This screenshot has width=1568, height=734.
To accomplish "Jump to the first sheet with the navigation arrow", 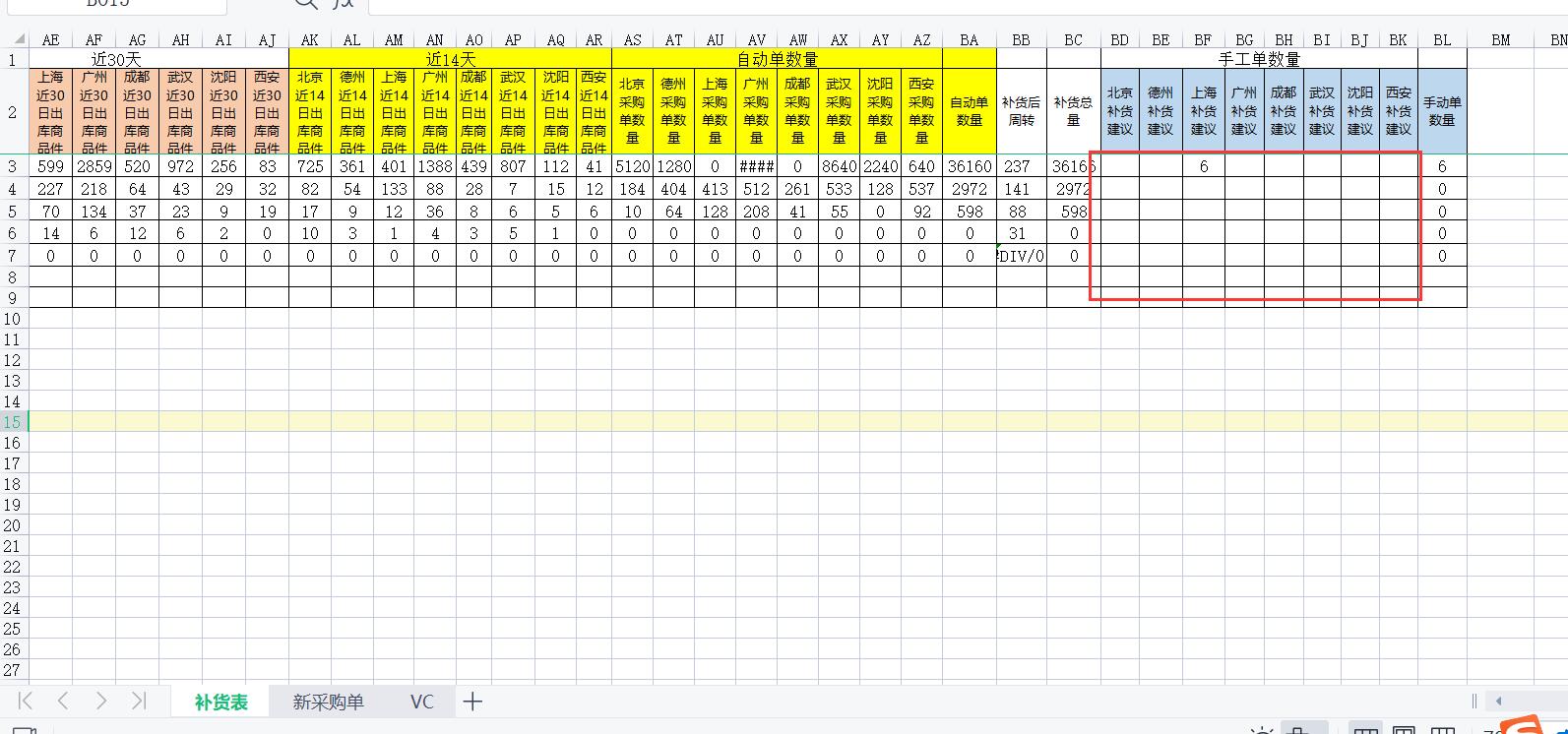I will click(26, 701).
